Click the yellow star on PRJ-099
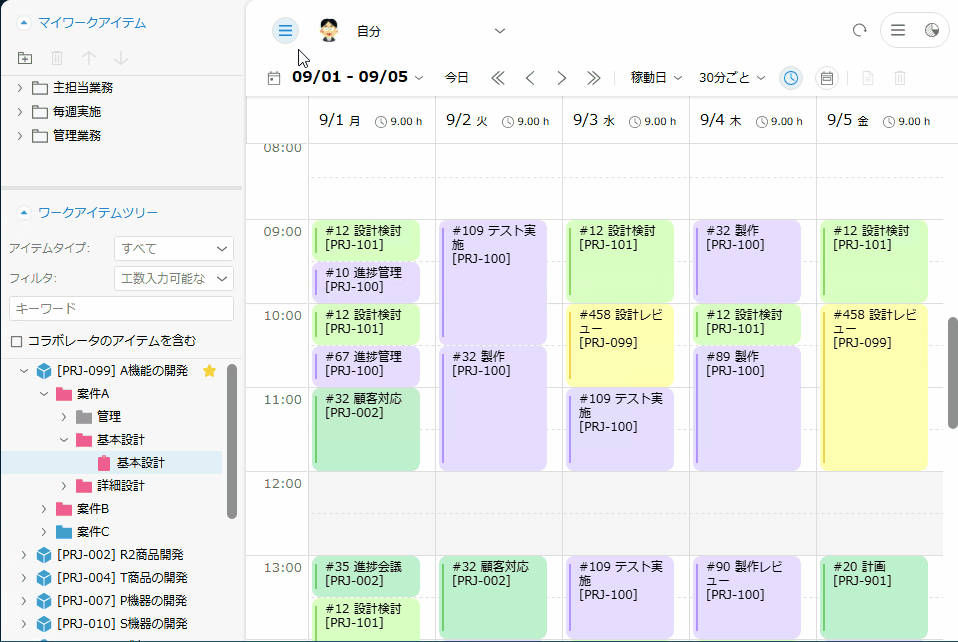The height and width of the screenshot is (642, 958). click(209, 371)
